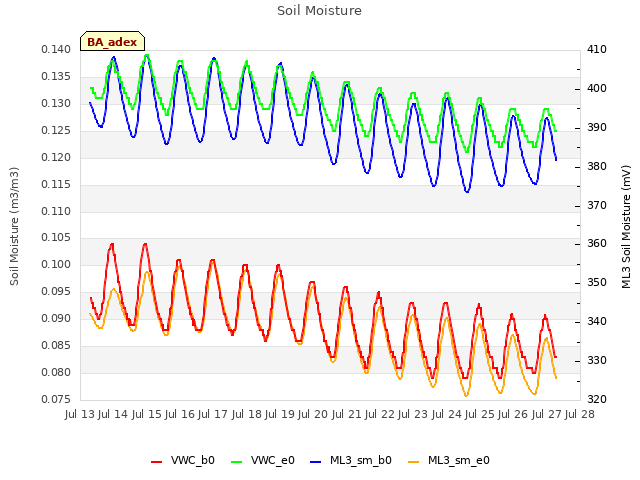Click the Jul 13 x-axis tick label

pos(80,414)
